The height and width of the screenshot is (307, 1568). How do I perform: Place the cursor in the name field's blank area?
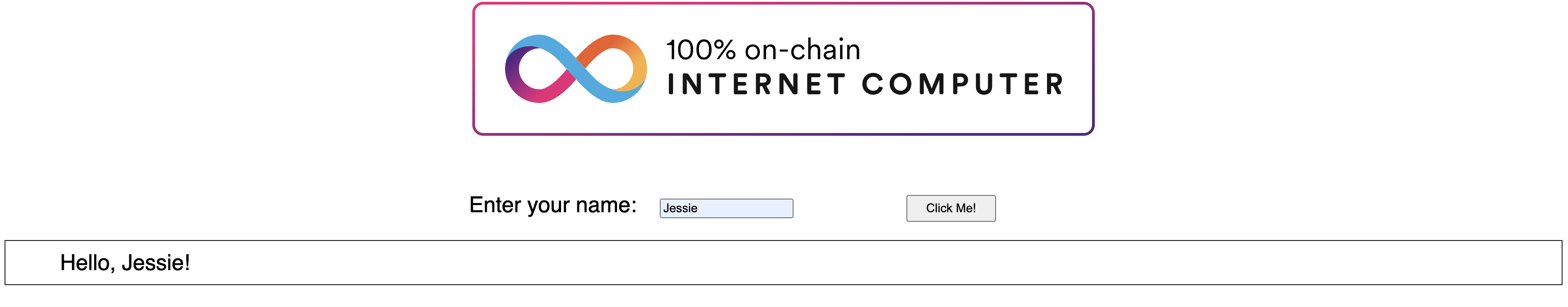click(x=749, y=208)
